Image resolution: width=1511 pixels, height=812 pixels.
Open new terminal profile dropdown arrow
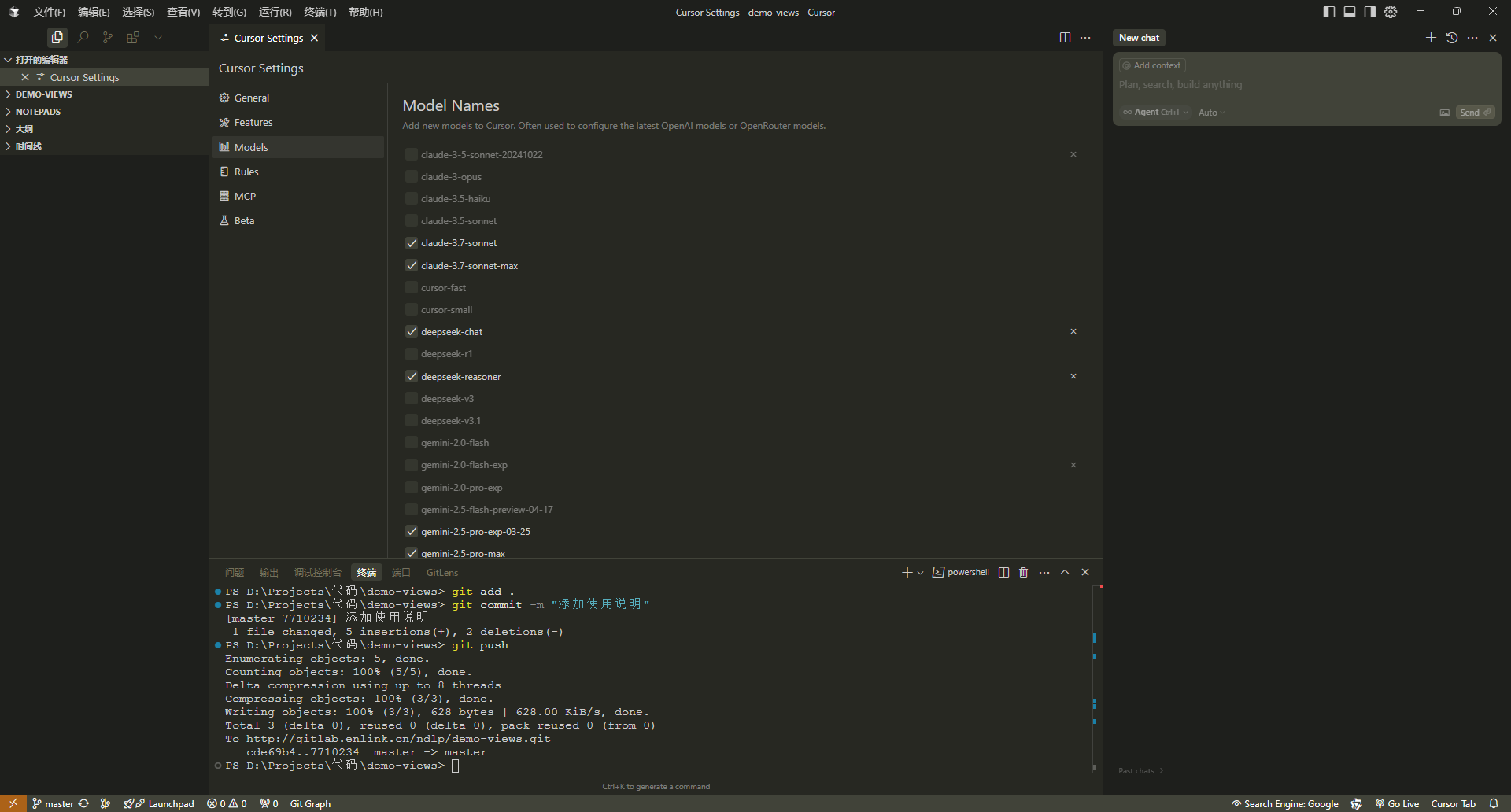tap(920, 573)
